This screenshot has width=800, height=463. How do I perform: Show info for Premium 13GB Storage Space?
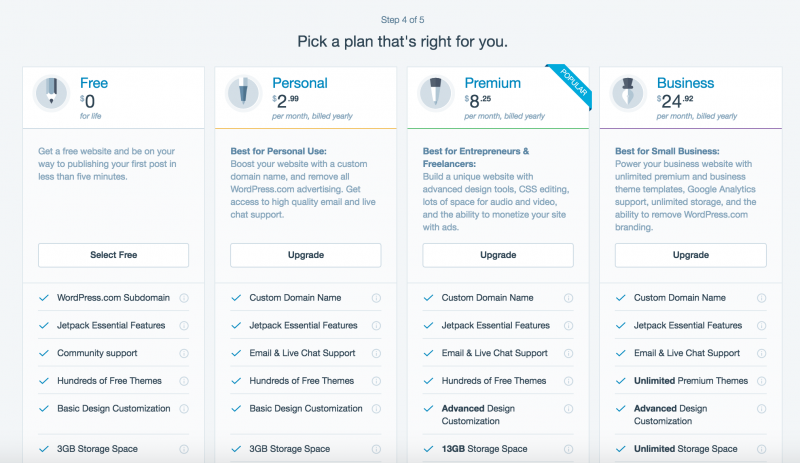click(568, 449)
